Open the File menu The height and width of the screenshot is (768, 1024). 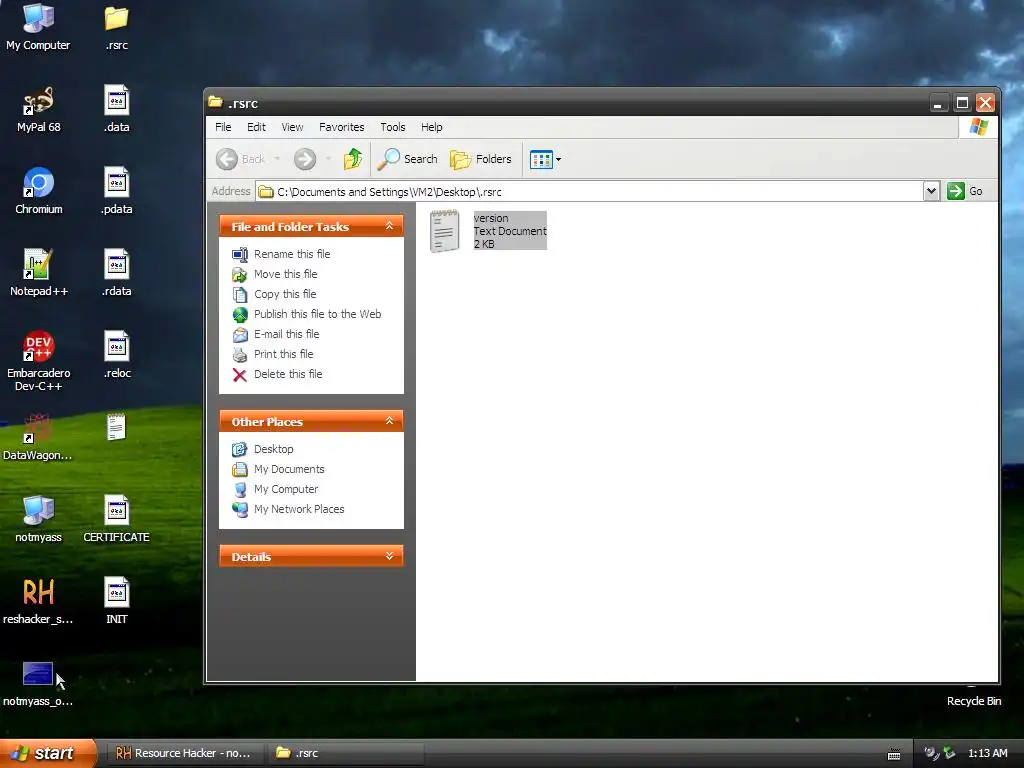[223, 127]
